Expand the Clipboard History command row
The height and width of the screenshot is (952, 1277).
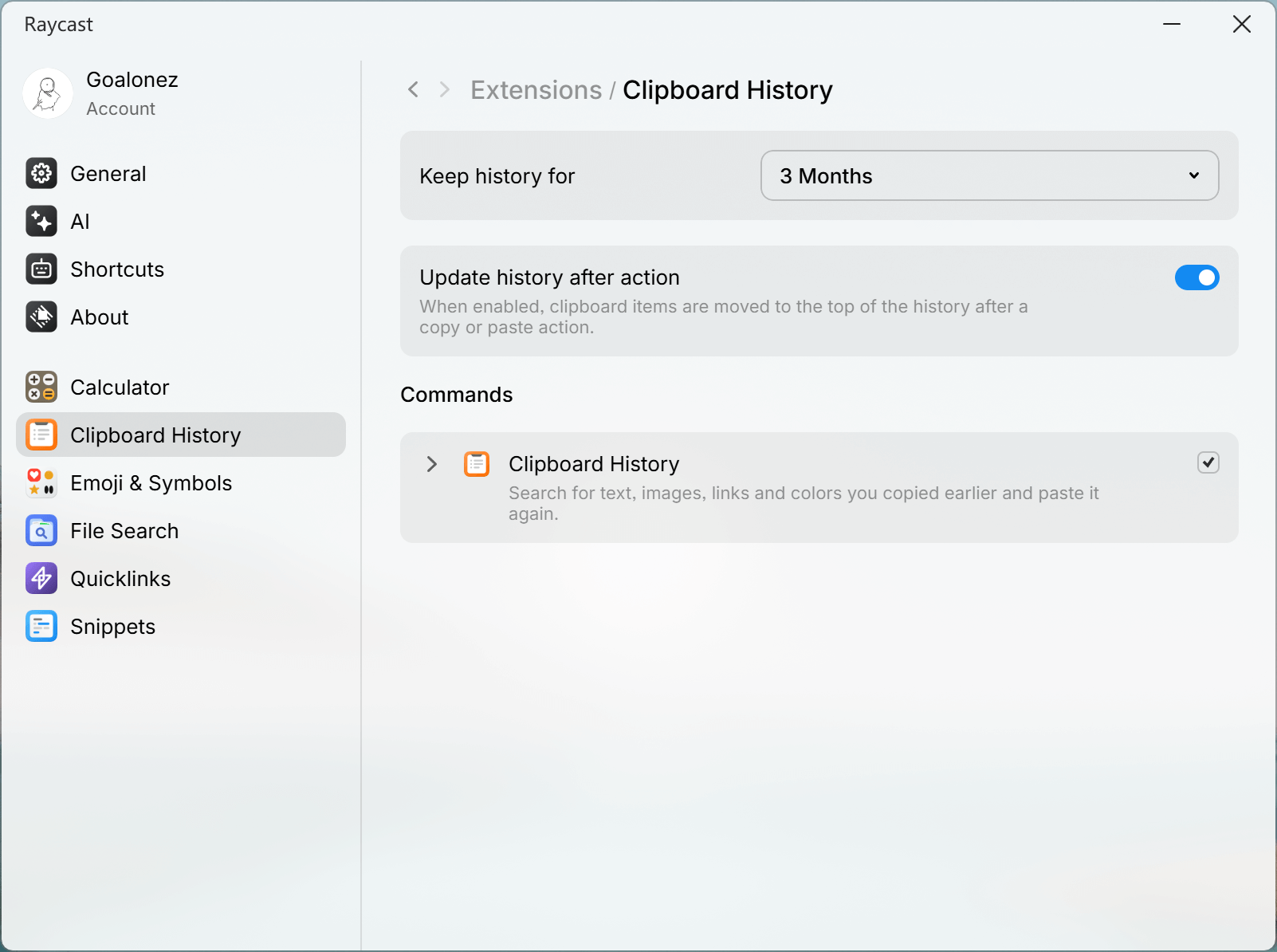431,464
